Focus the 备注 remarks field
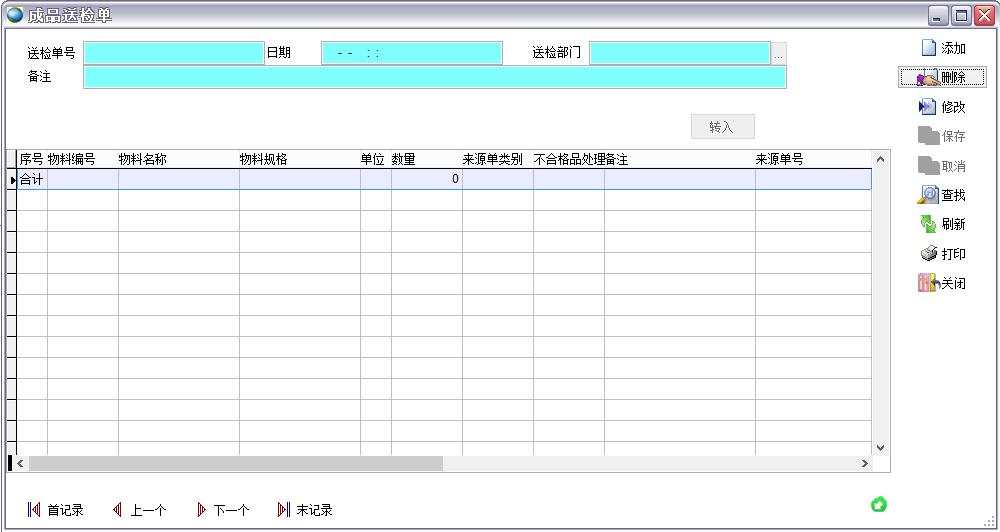1000x532 pixels. point(434,77)
